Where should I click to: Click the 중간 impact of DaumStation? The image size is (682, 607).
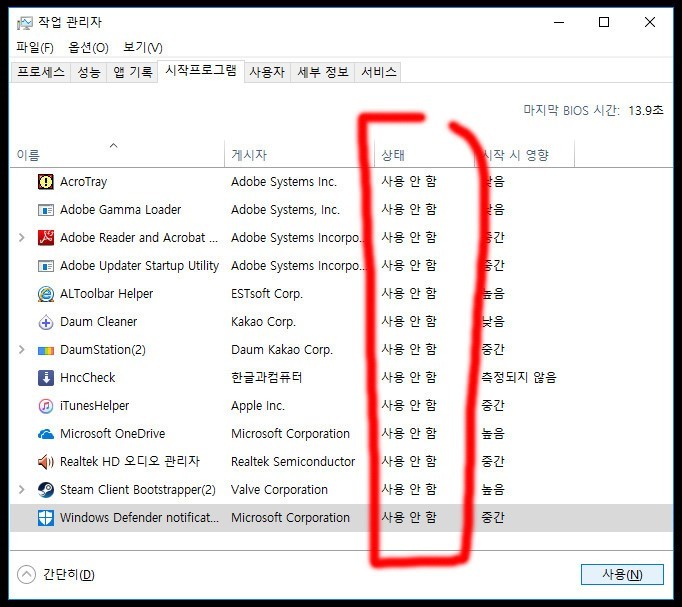(x=493, y=350)
